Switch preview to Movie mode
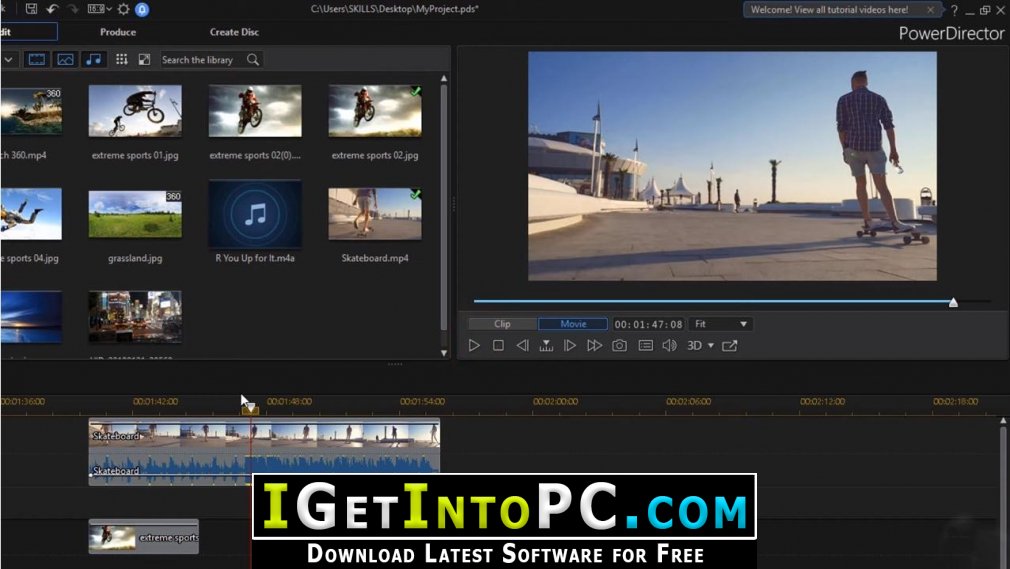 click(573, 323)
